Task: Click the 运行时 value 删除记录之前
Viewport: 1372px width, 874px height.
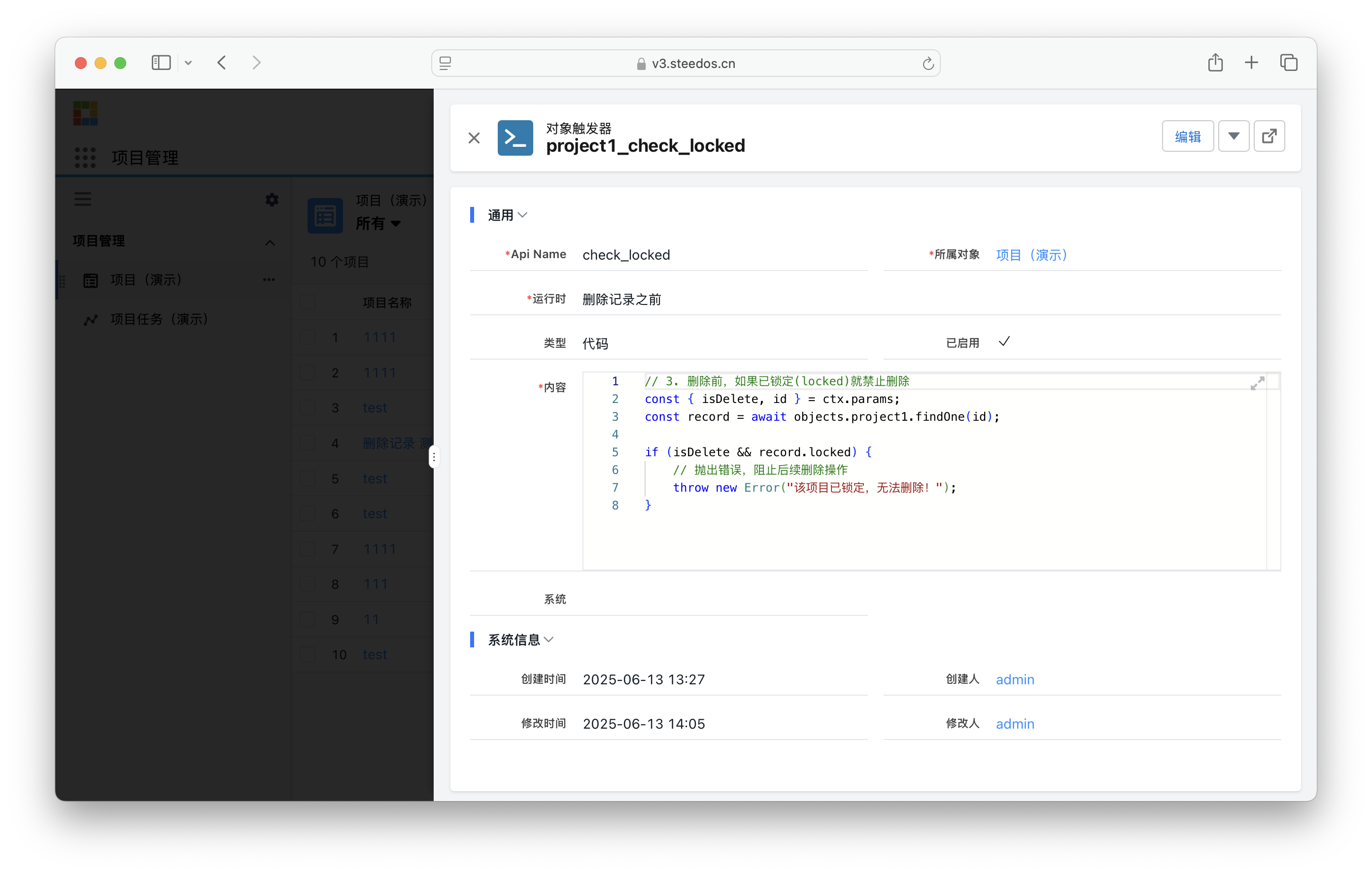Action: 621,299
